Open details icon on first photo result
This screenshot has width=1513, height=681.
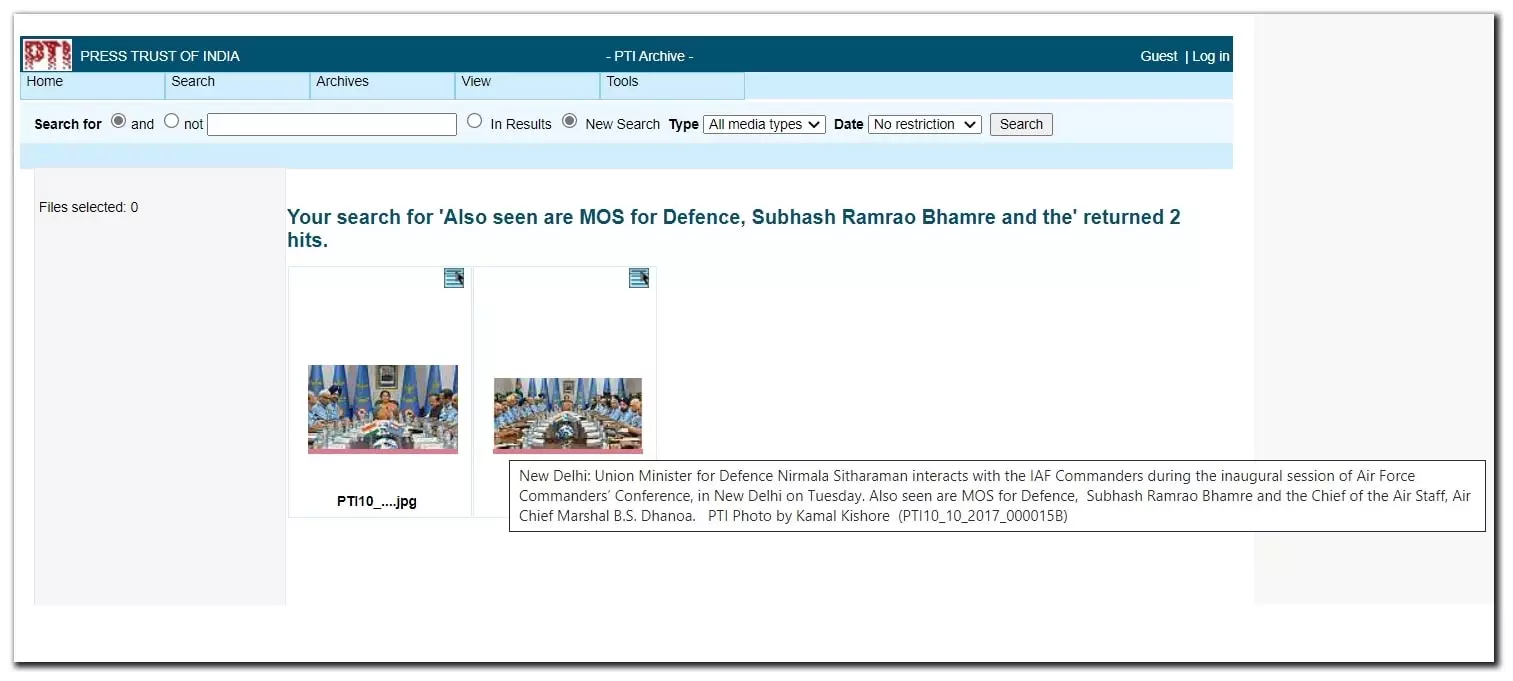(x=454, y=278)
